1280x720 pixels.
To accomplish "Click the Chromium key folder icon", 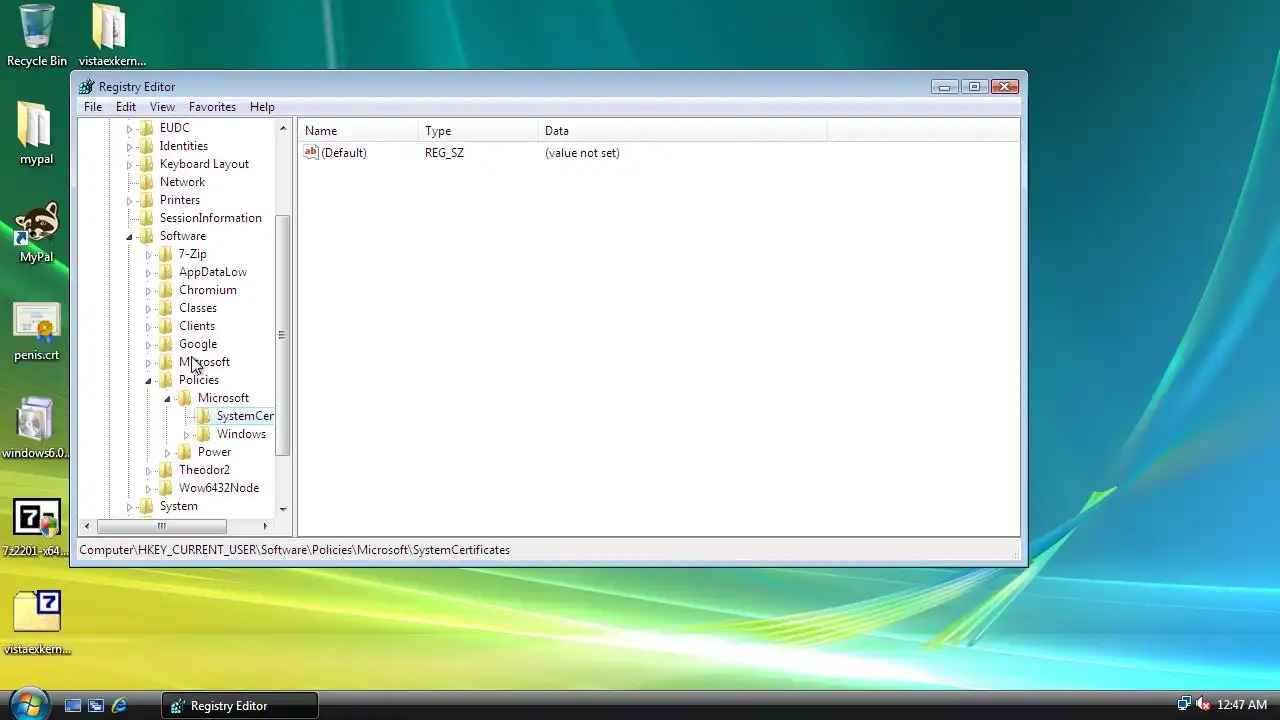I will pyautogui.click(x=166, y=290).
